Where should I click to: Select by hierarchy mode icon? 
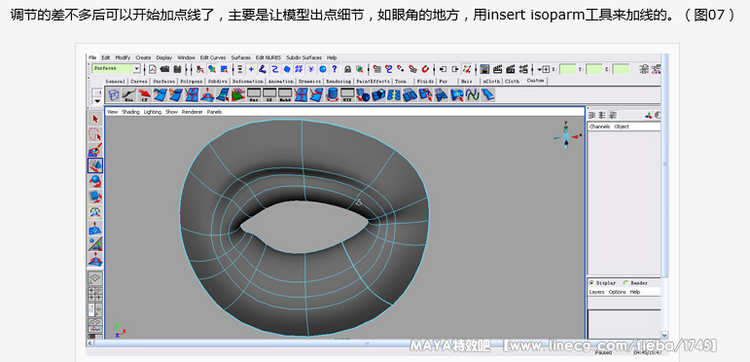click(x=200, y=69)
